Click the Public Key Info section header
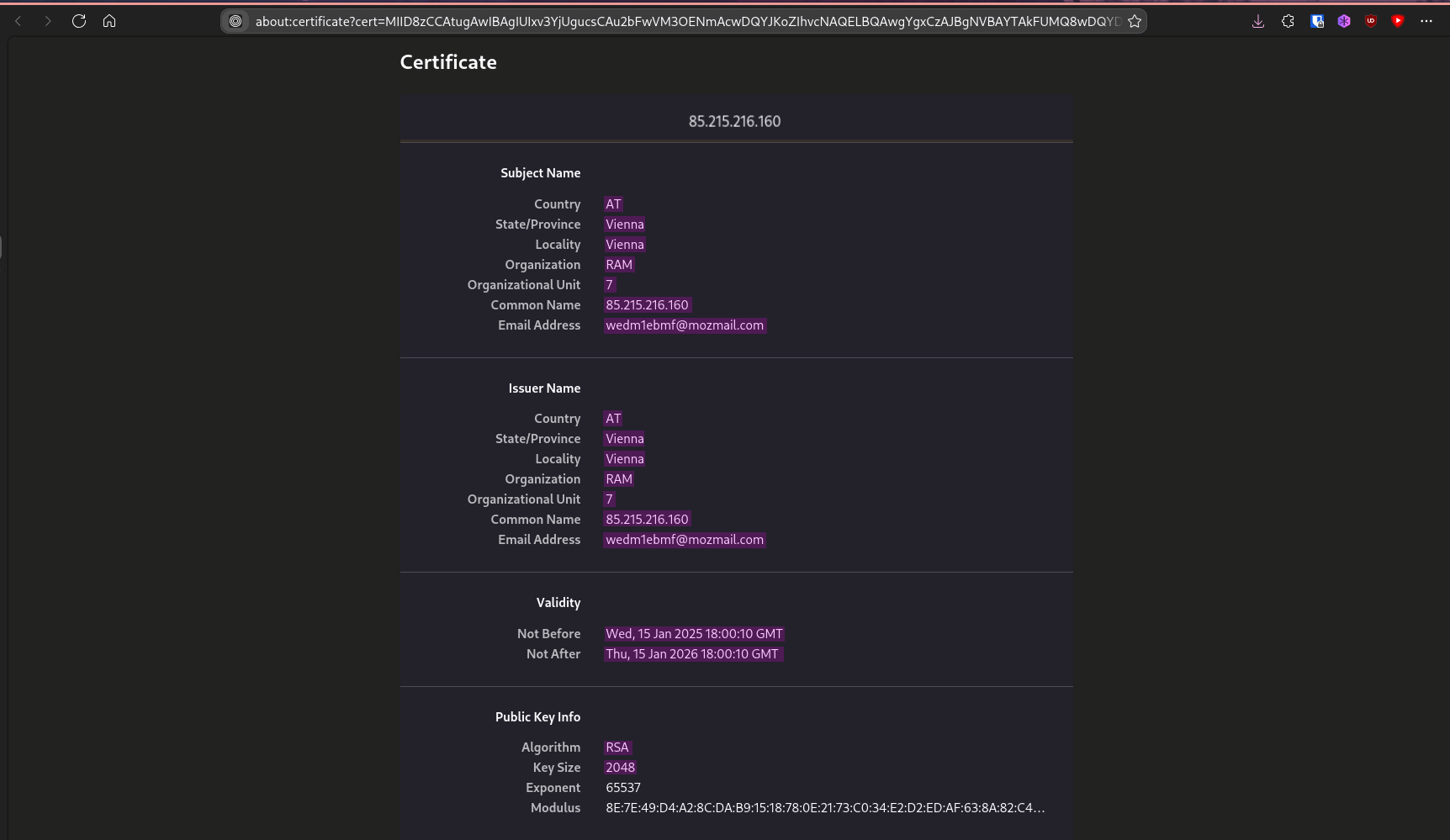Image resolution: width=1450 pixels, height=840 pixels. click(x=537, y=717)
